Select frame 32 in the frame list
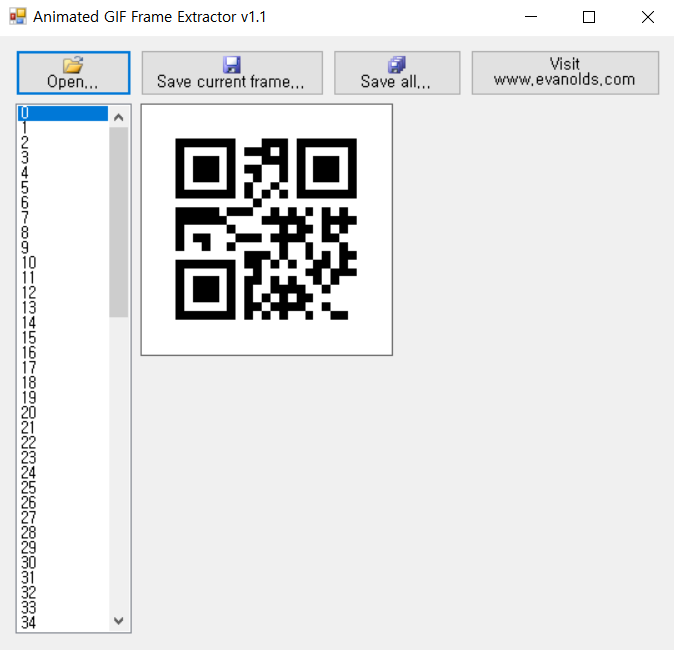 coord(63,593)
